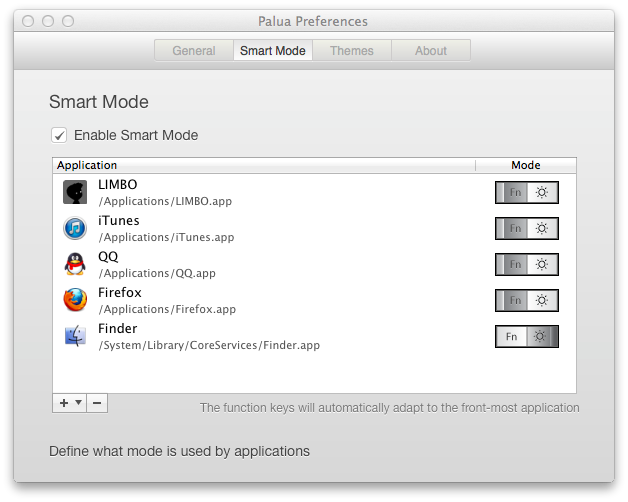The height and width of the screenshot is (502, 628).
Task: Toggle the Fn mode switch for LIMBO
Action: tap(527, 192)
